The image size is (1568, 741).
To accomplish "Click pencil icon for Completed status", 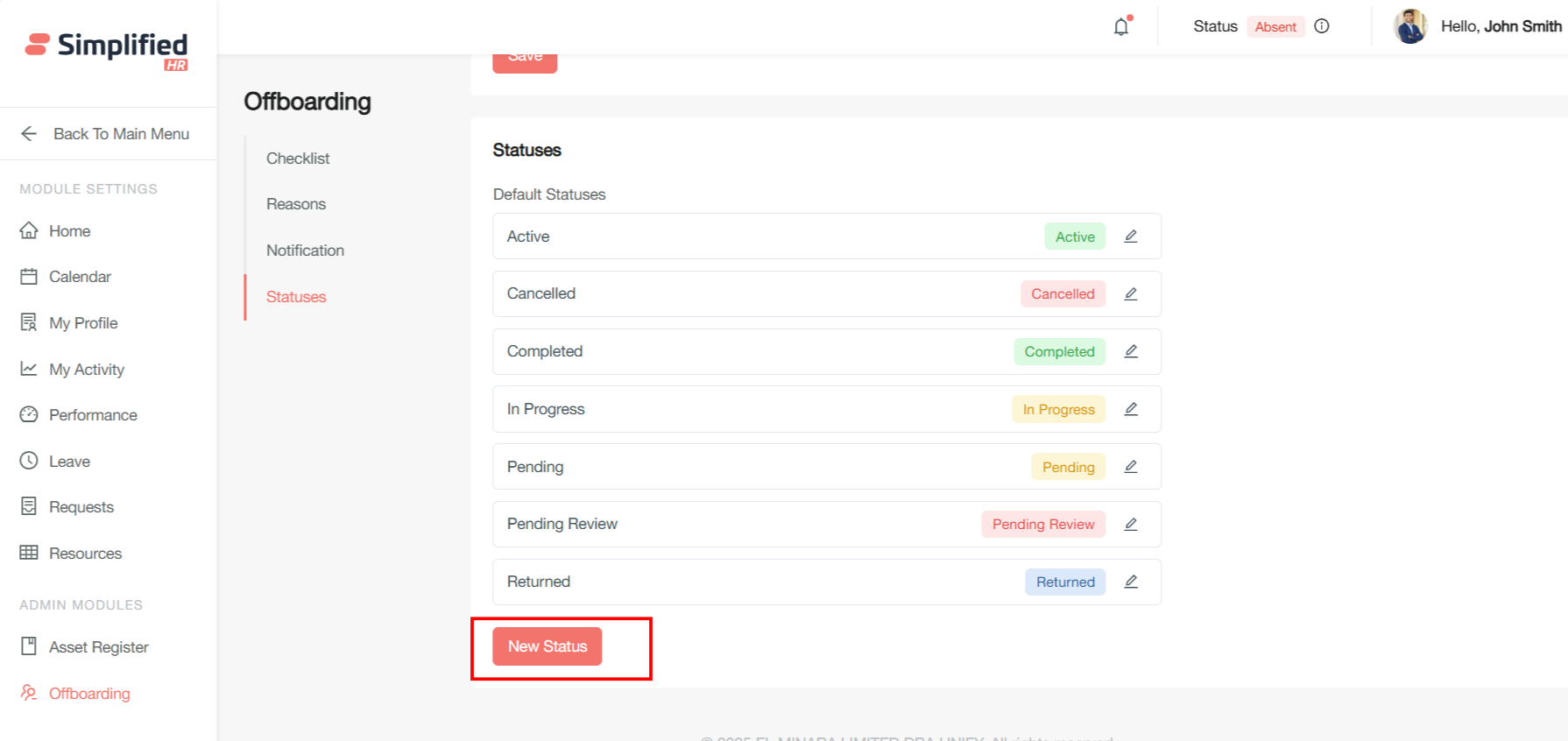I will (1131, 351).
